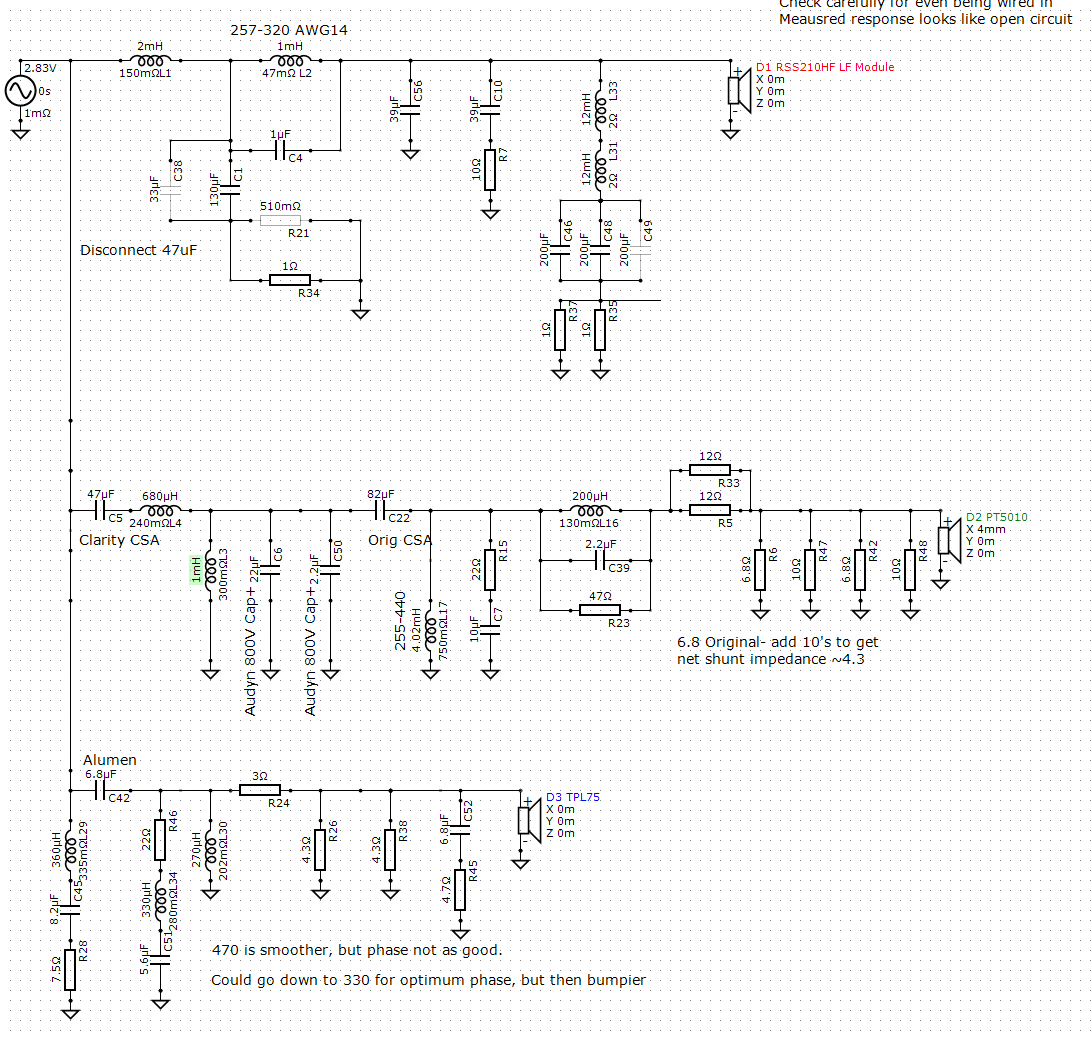Select the 22Ω resistor R46
This screenshot has width=1092, height=1038.
coord(160,840)
